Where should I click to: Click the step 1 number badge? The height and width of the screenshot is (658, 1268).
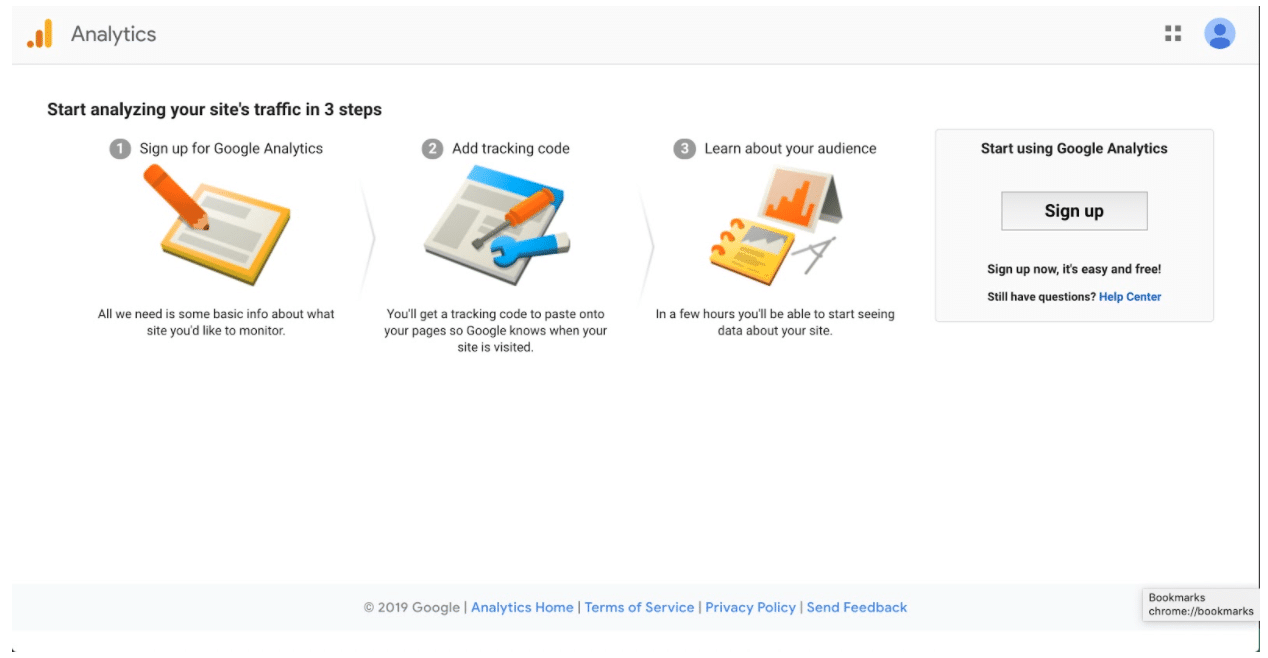(x=120, y=149)
